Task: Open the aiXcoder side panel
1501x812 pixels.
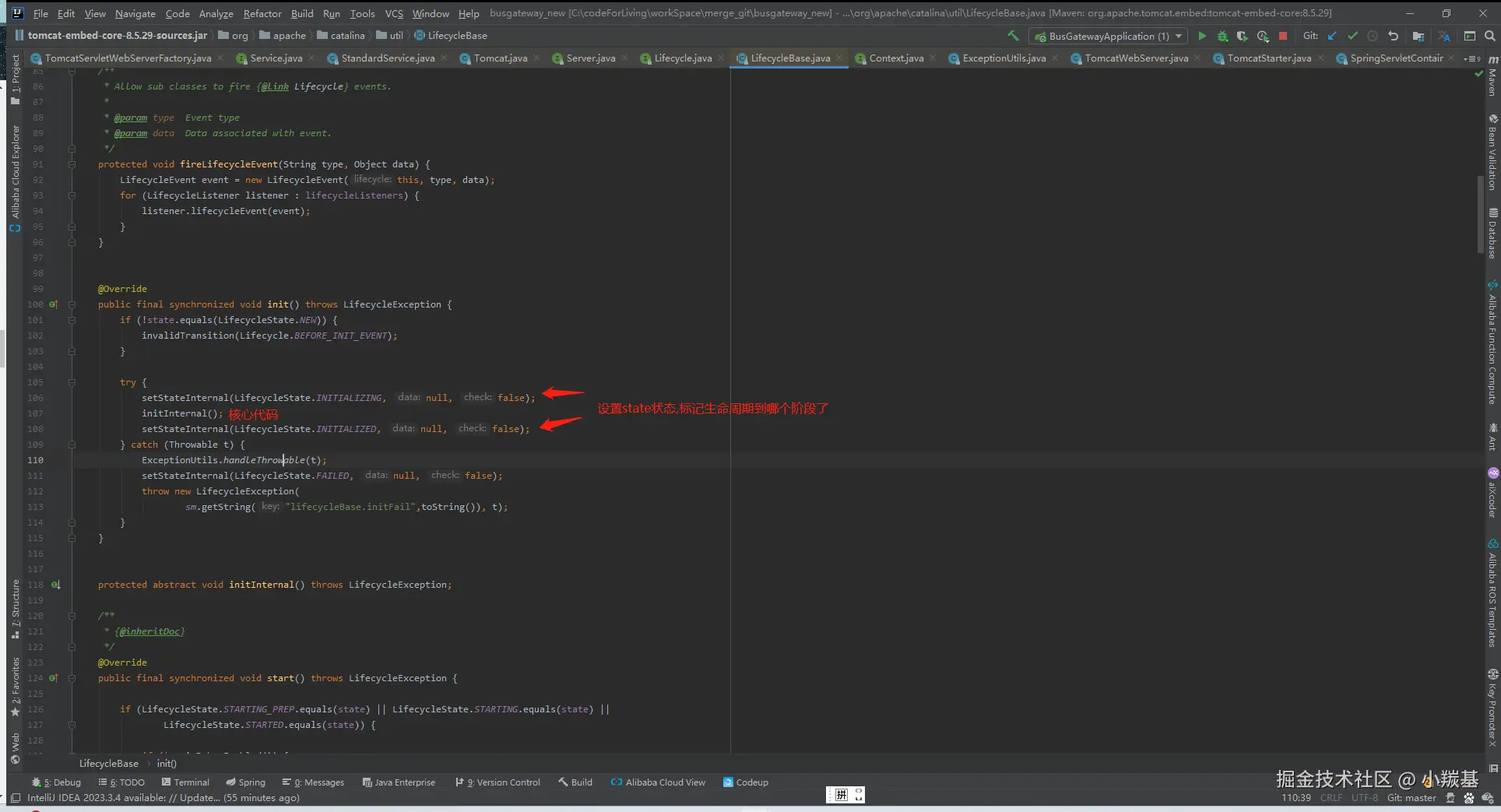Action: click(x=1492, y=493)
